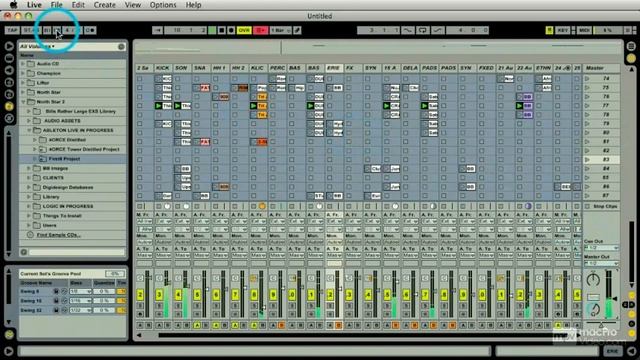This screenshot has width=640, height=360.
Task: Open the Hot-Swap browser sidebar icon
Action: coord(9,118)
